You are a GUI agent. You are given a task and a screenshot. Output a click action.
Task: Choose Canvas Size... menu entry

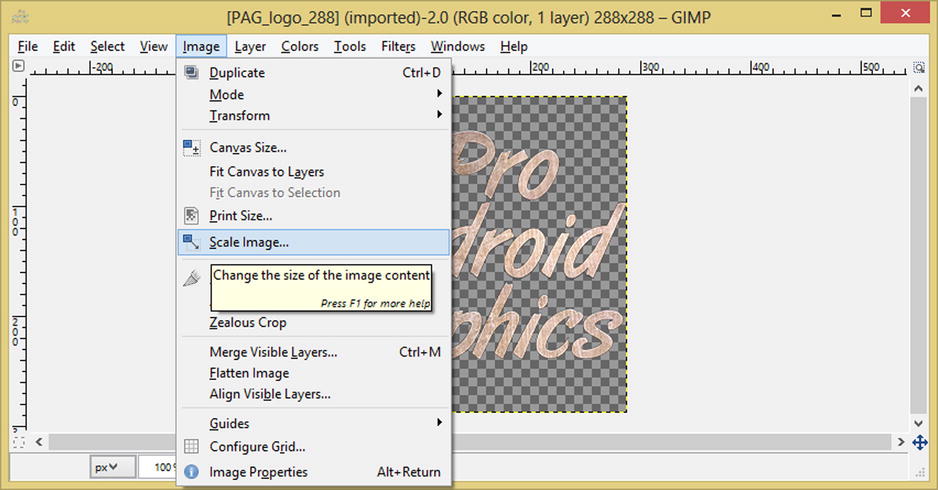coord(314,147)
